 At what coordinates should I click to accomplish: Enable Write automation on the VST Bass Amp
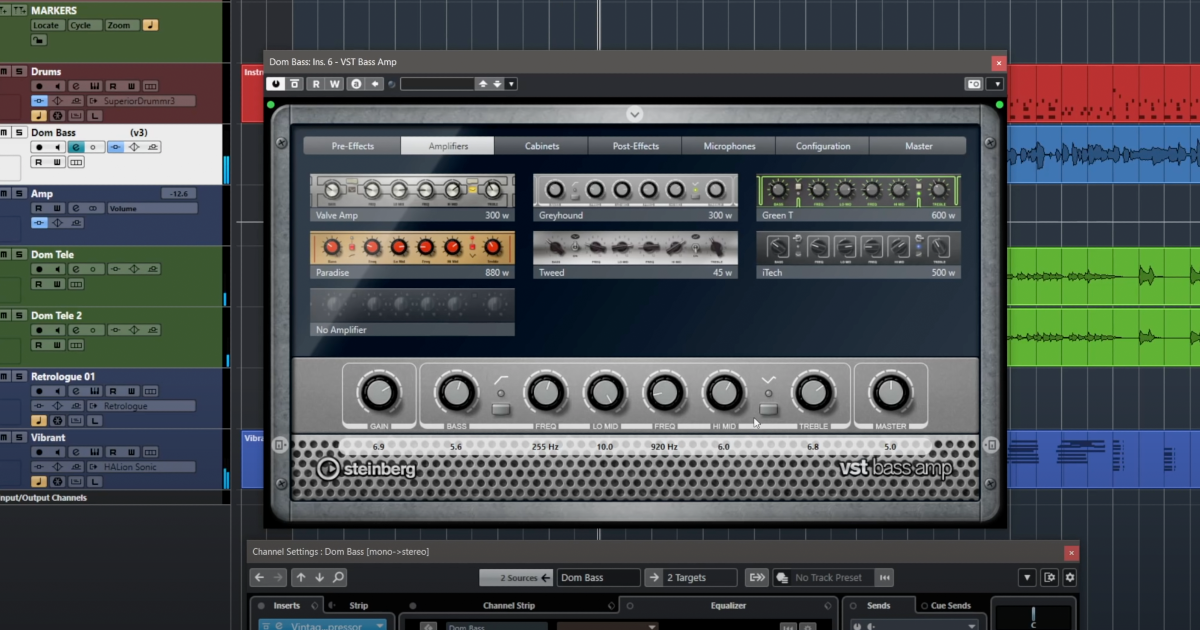(x=333, y=83)
